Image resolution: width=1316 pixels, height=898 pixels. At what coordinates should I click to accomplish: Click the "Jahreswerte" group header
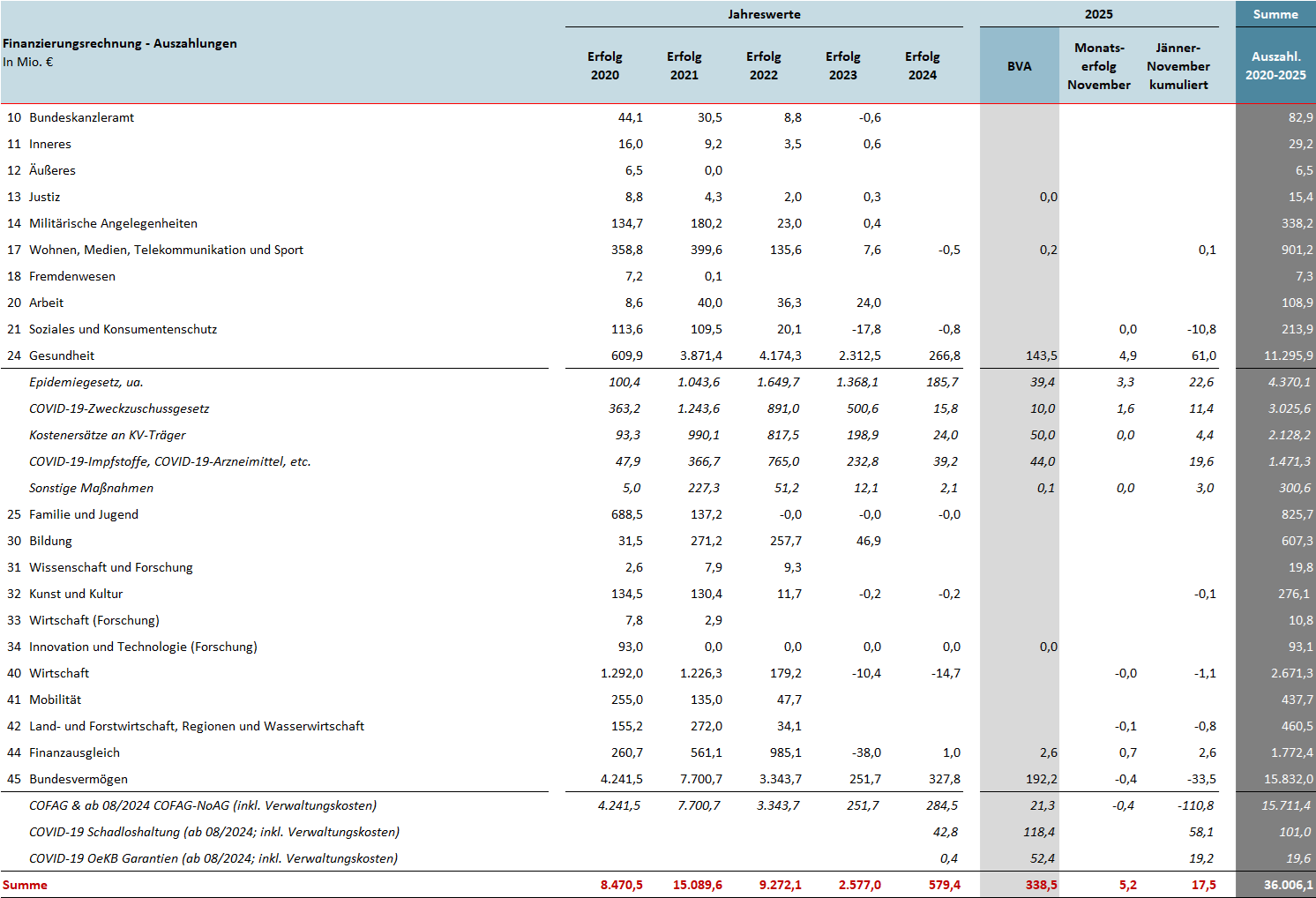(764, 14)
